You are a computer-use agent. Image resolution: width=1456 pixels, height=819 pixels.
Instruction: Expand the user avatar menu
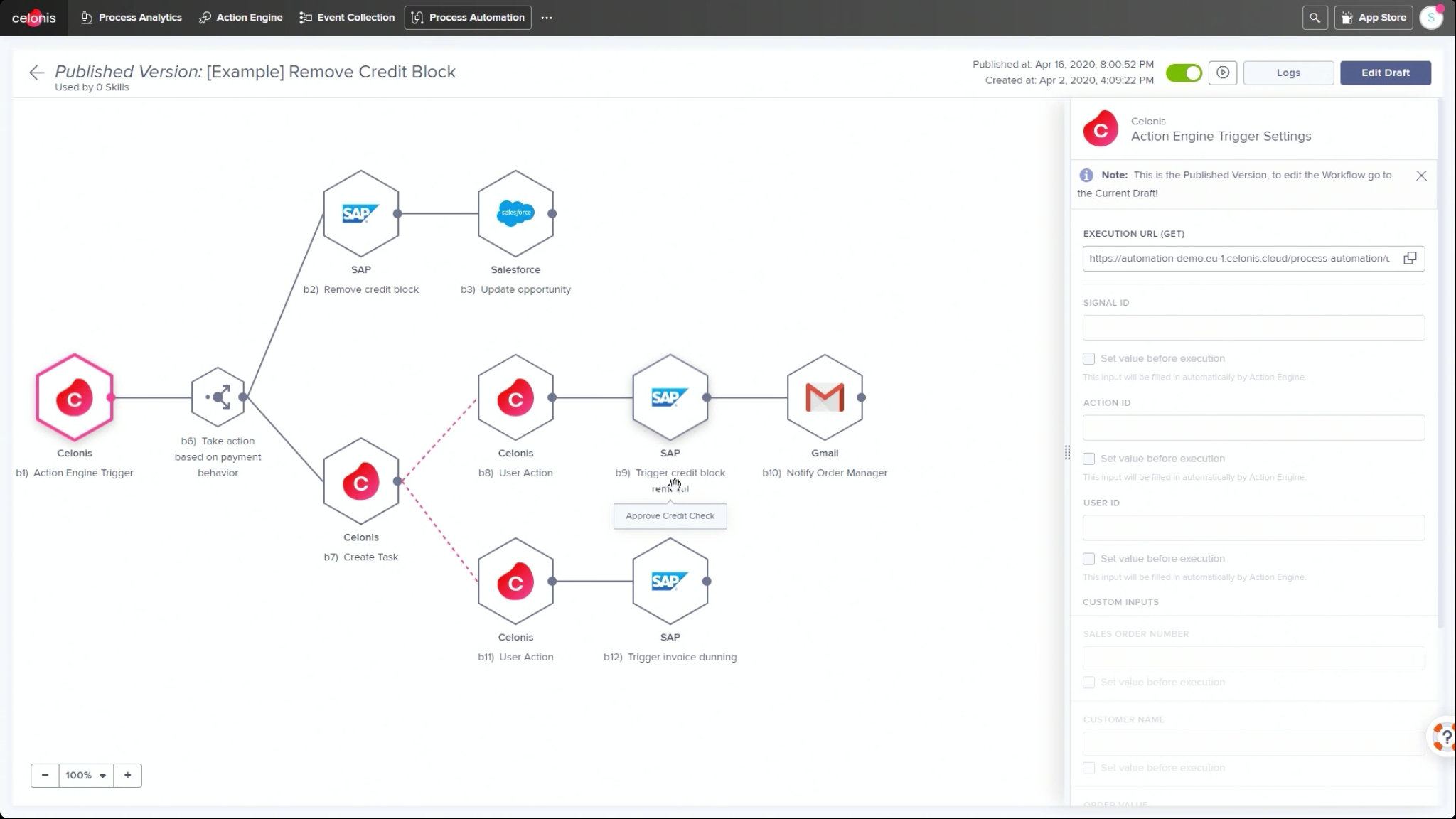pos(1432,17)
